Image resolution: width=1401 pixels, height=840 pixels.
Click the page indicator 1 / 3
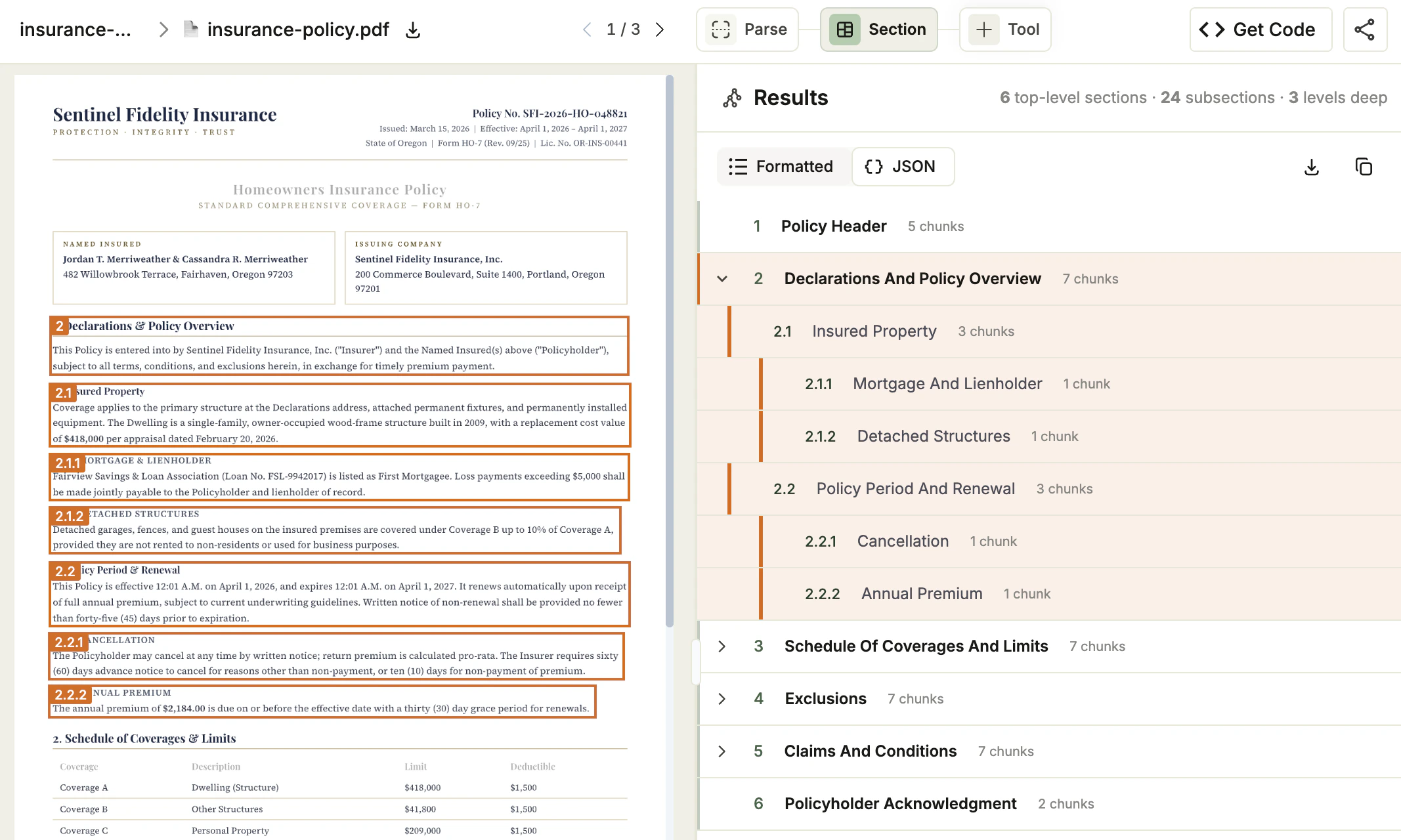(x=623, y=30)
